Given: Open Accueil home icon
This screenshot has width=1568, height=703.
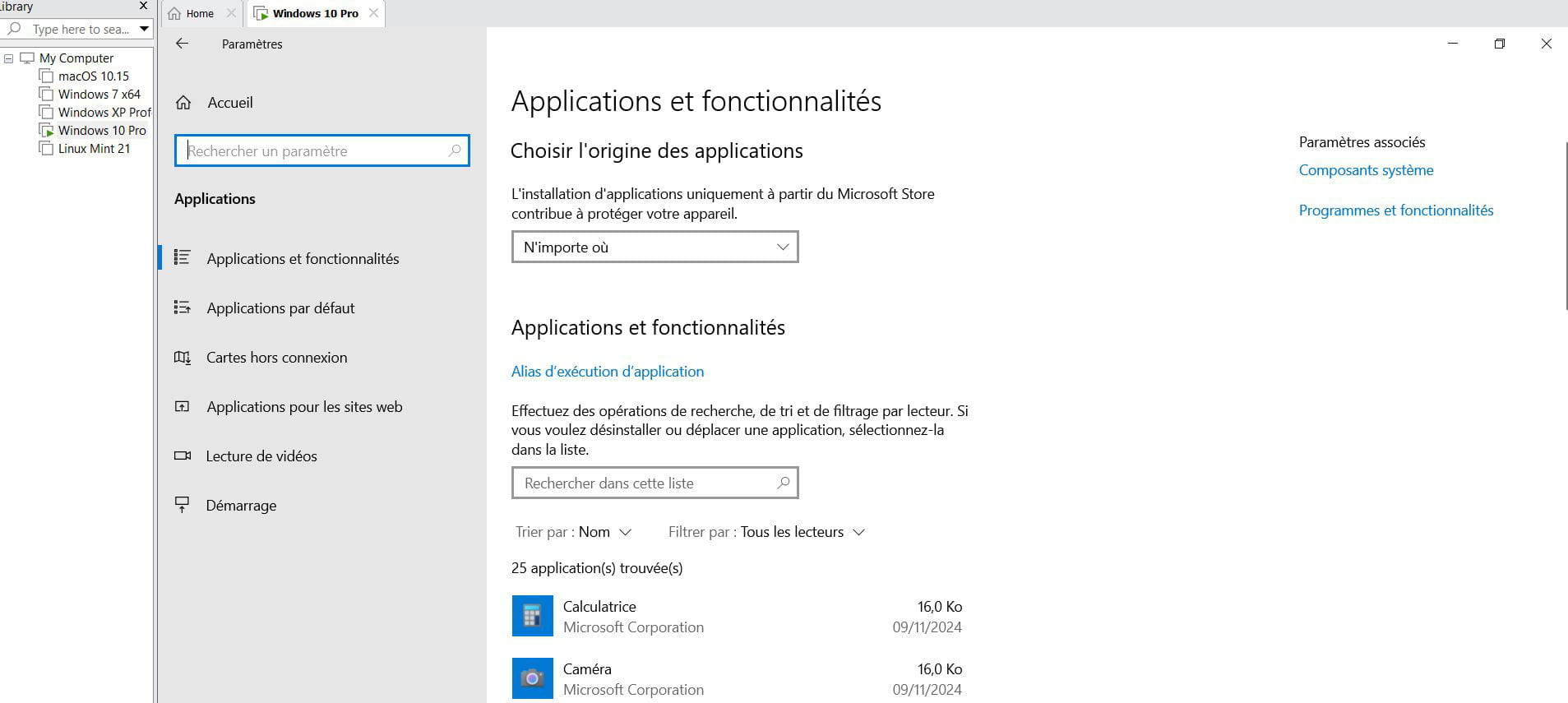Looking at the screenshot, I should 183,103.
